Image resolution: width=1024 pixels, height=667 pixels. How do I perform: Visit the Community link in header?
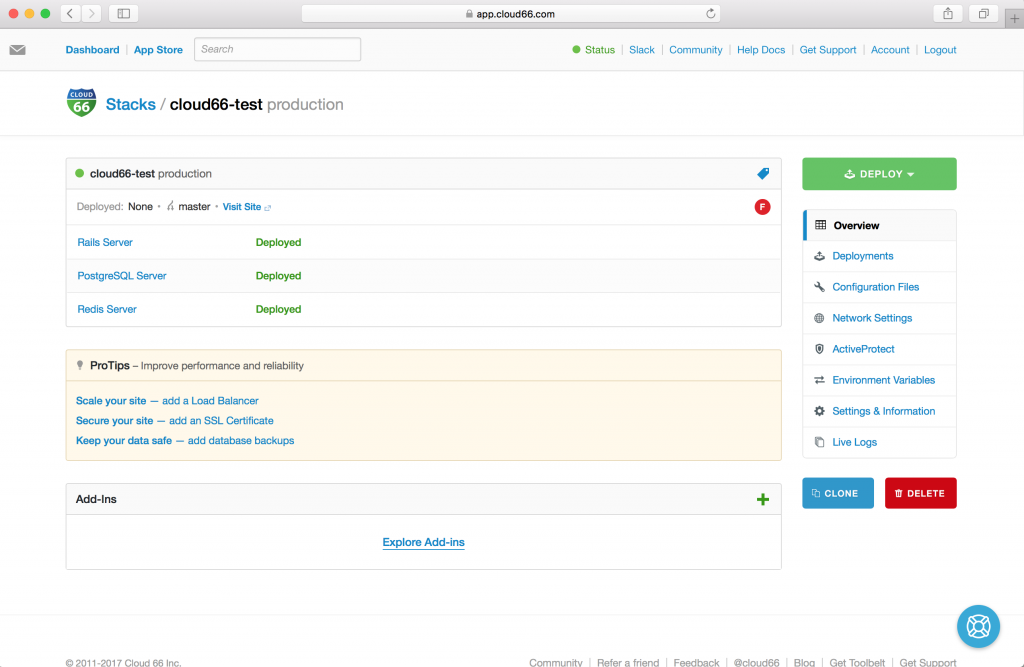(x=696, y=50)
